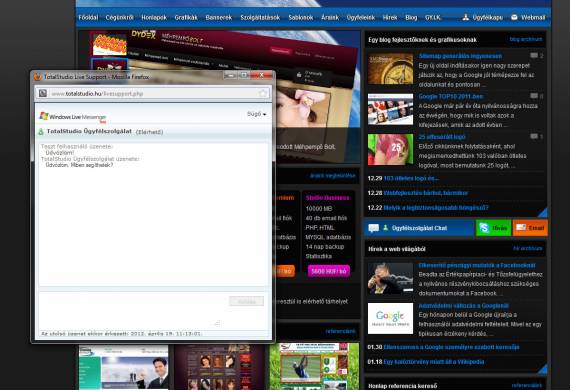
Task: Bookmark page with the star icon
Action: (263, 93)
